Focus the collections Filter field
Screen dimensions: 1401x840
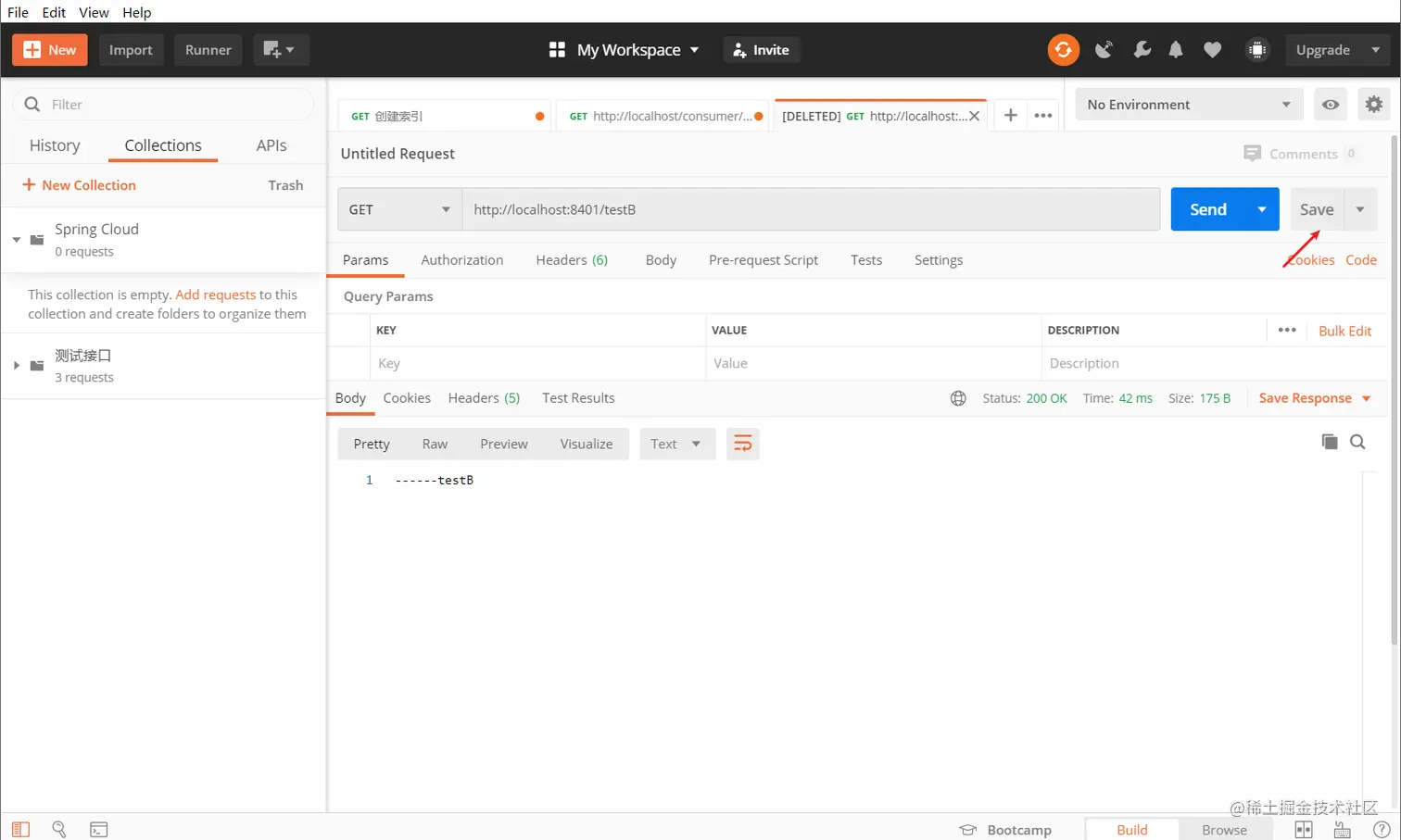[164, 105]
